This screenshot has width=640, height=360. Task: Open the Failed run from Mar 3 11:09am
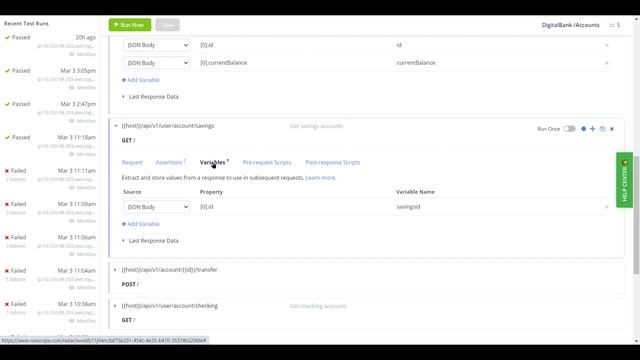point(50,212)
